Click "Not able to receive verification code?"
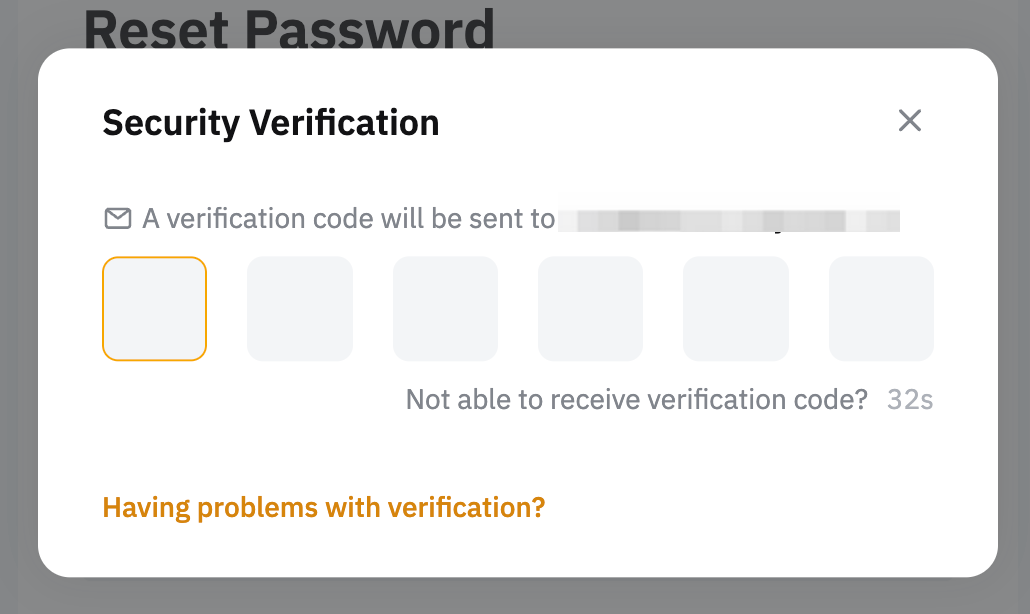The image size is (1030, 614). tap(636, 400)
